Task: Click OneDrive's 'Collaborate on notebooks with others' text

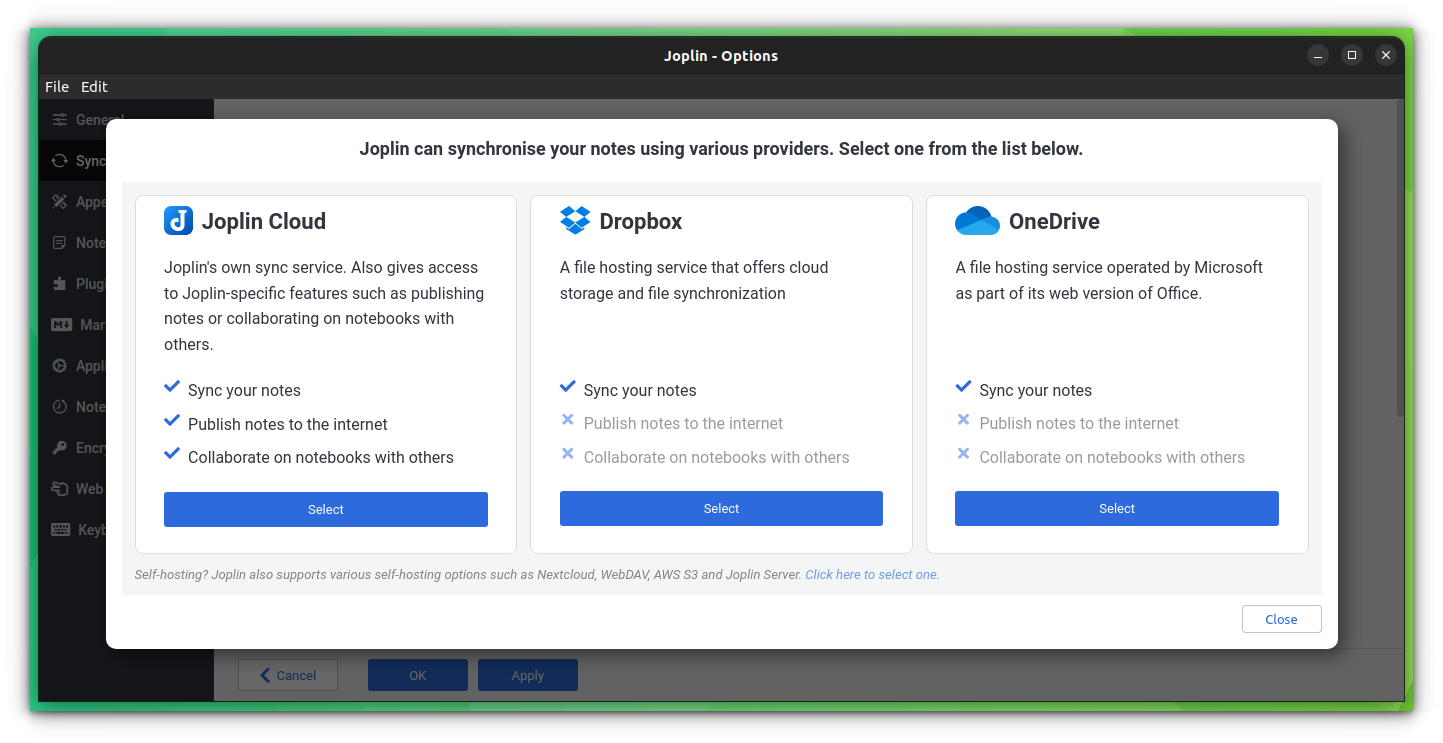Action: 1112,457
